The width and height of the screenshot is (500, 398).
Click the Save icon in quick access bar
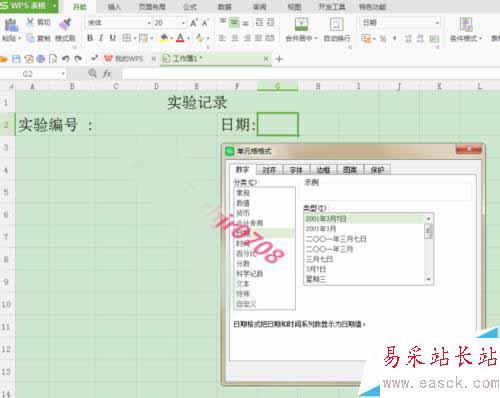pos(16,59)
